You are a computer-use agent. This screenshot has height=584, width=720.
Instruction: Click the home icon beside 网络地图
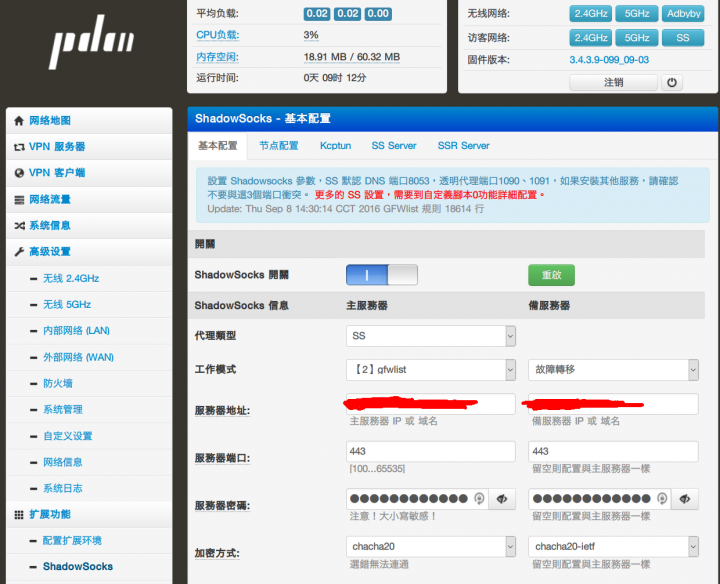pos(19,121)
